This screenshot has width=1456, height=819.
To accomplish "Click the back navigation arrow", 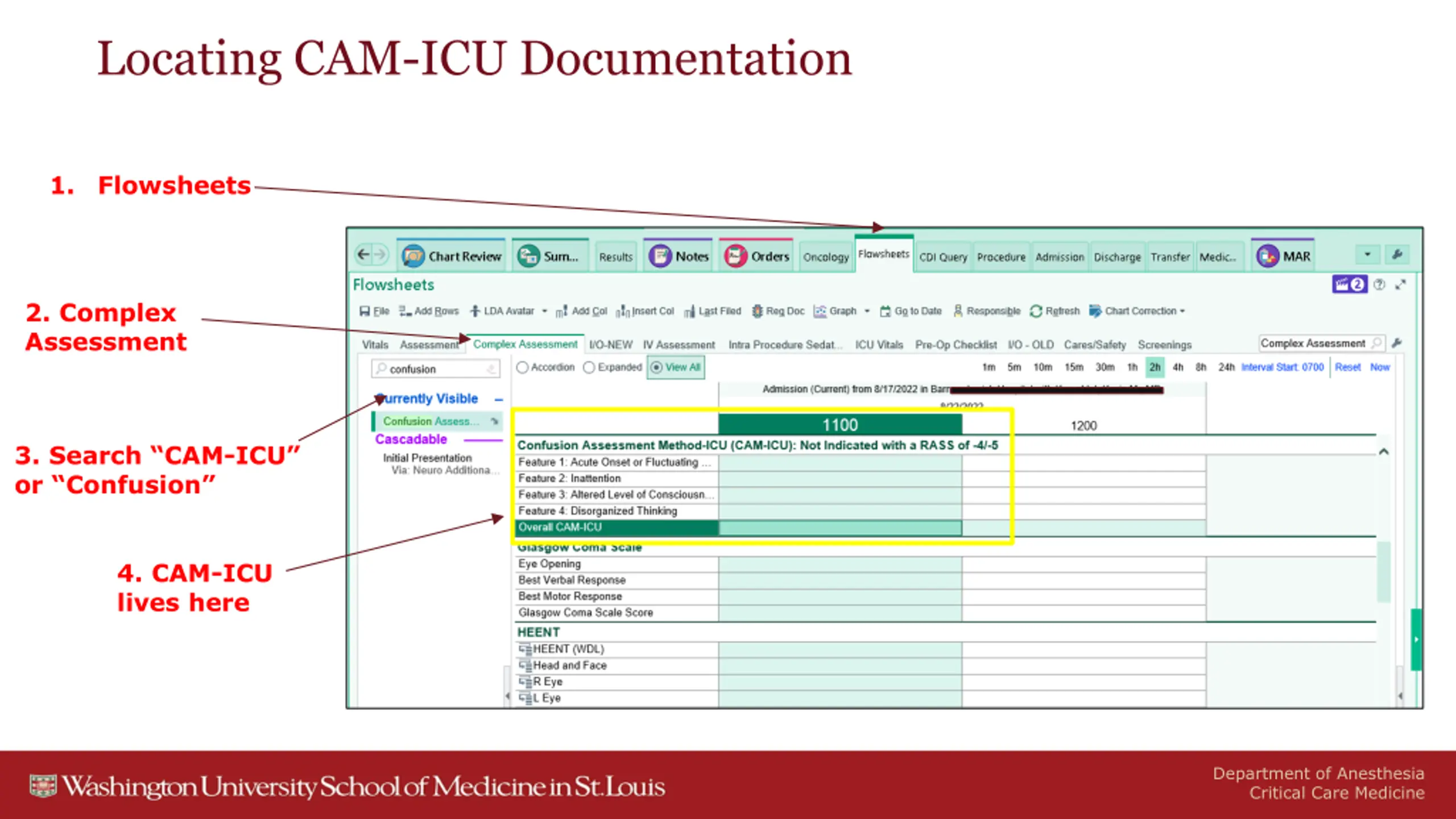I will click(363, 254).
